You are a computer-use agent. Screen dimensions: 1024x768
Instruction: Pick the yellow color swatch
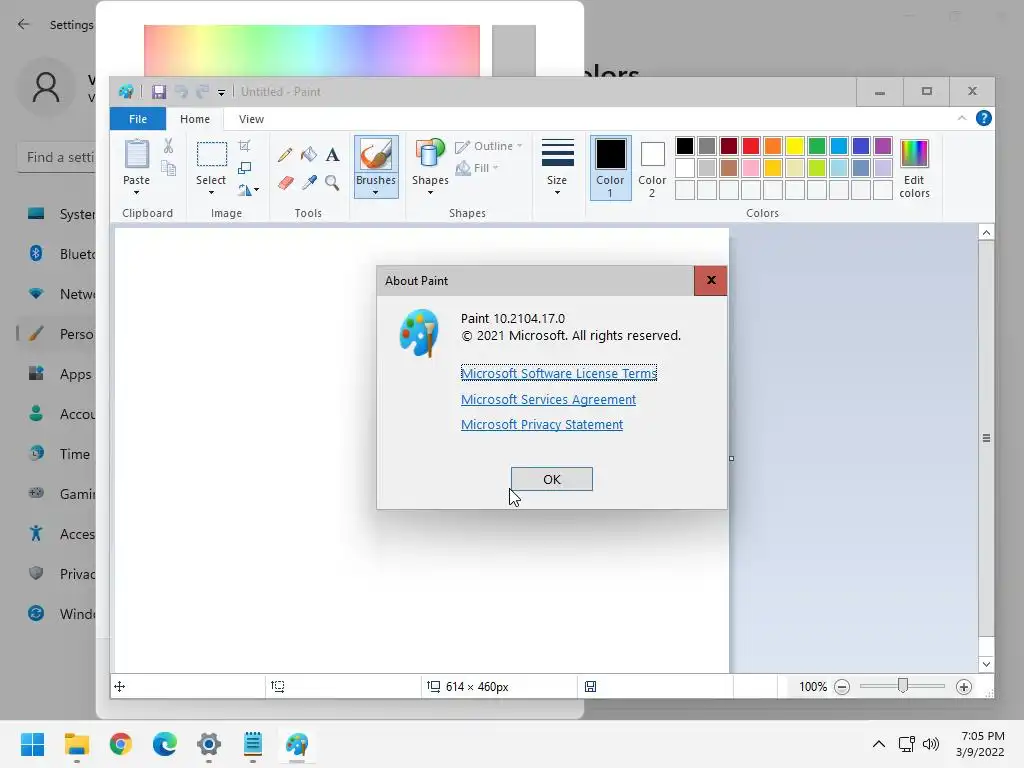795,146
